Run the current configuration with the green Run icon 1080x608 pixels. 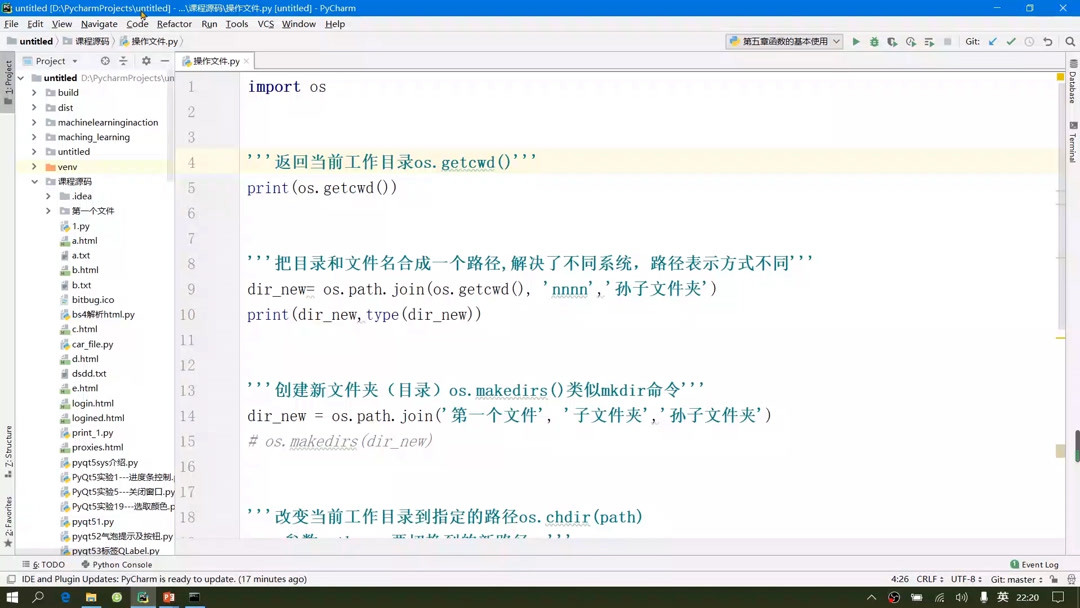pyautogui.click(x=856, y=41)
